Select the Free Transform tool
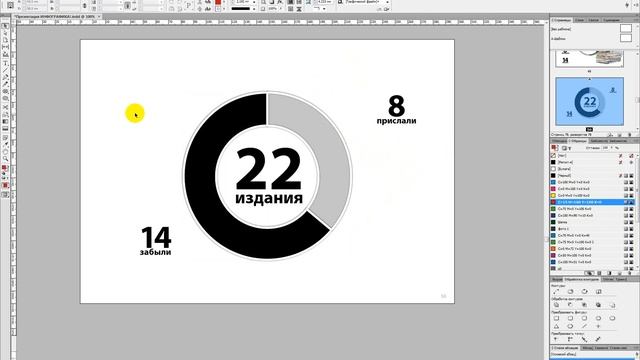Image resolution: width=640 pixels, height=360 pixels. (5, 115)
